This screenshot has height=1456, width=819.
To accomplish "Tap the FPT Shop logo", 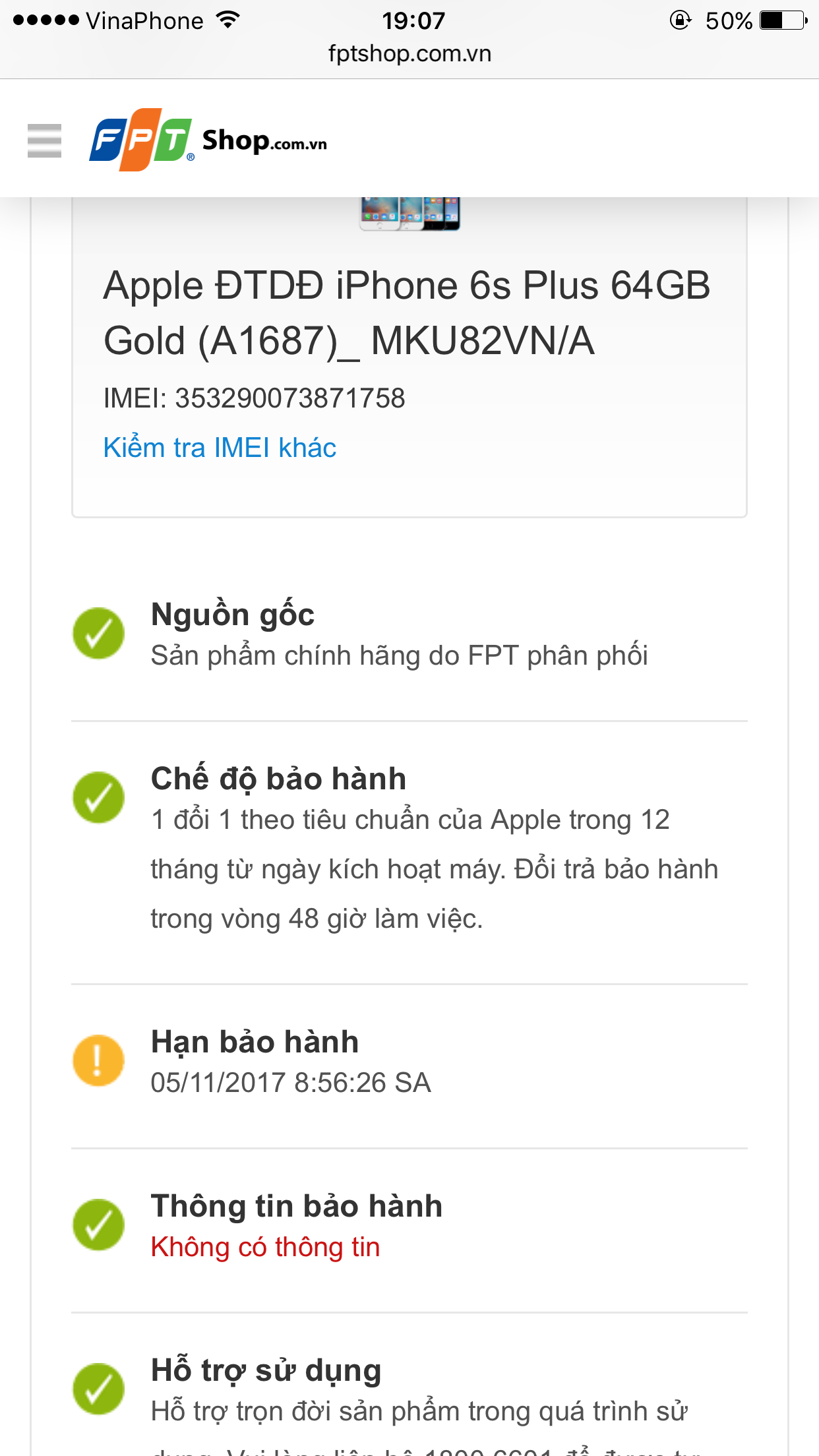I will pyautogui.click(x=208, y=140).
